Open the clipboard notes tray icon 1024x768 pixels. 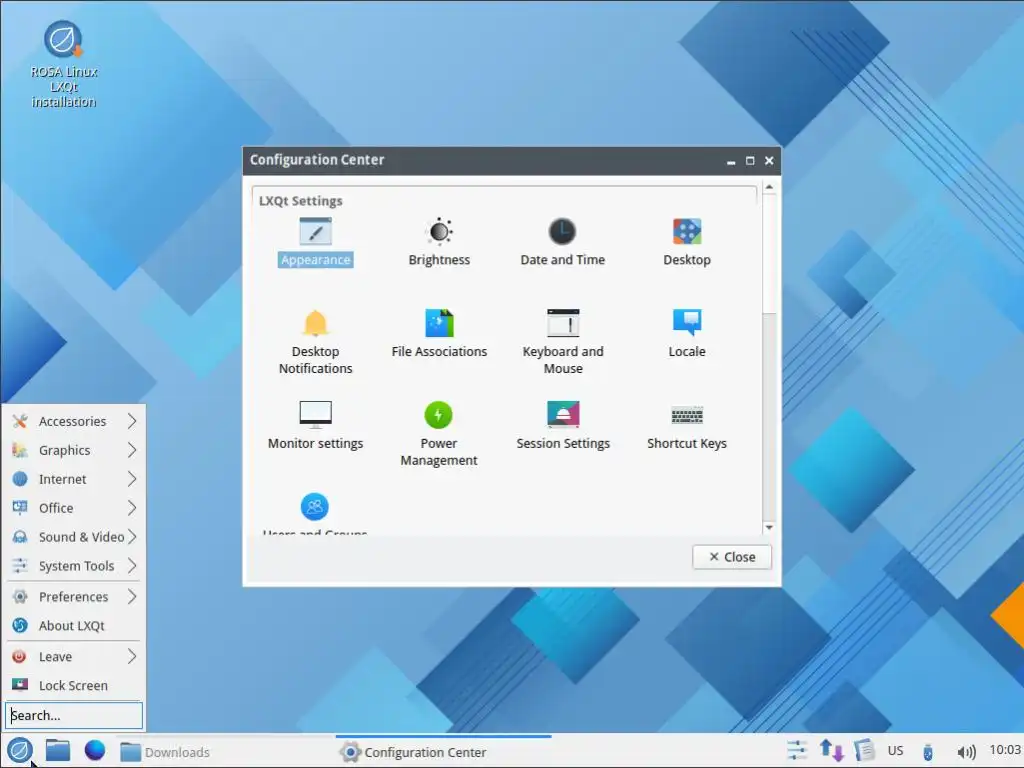tap(864, 750)
